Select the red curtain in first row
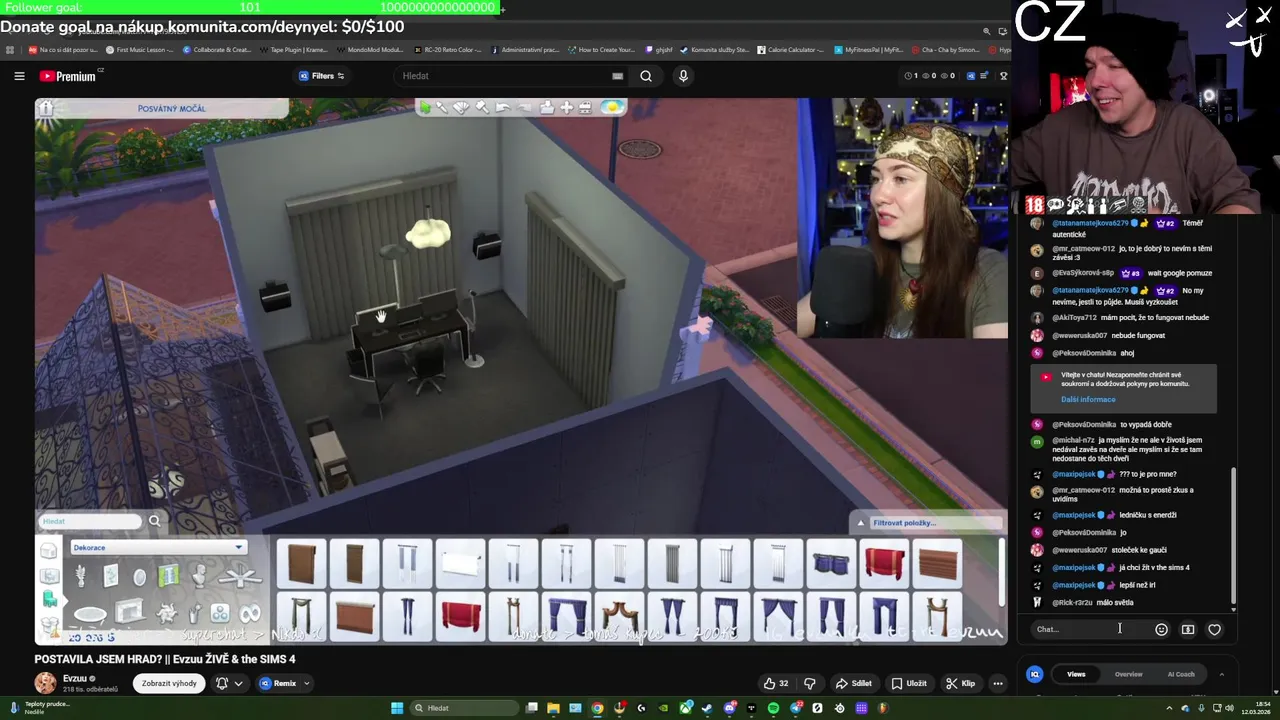This screenshot has width=1280, height=720. [x=884, y=563]
